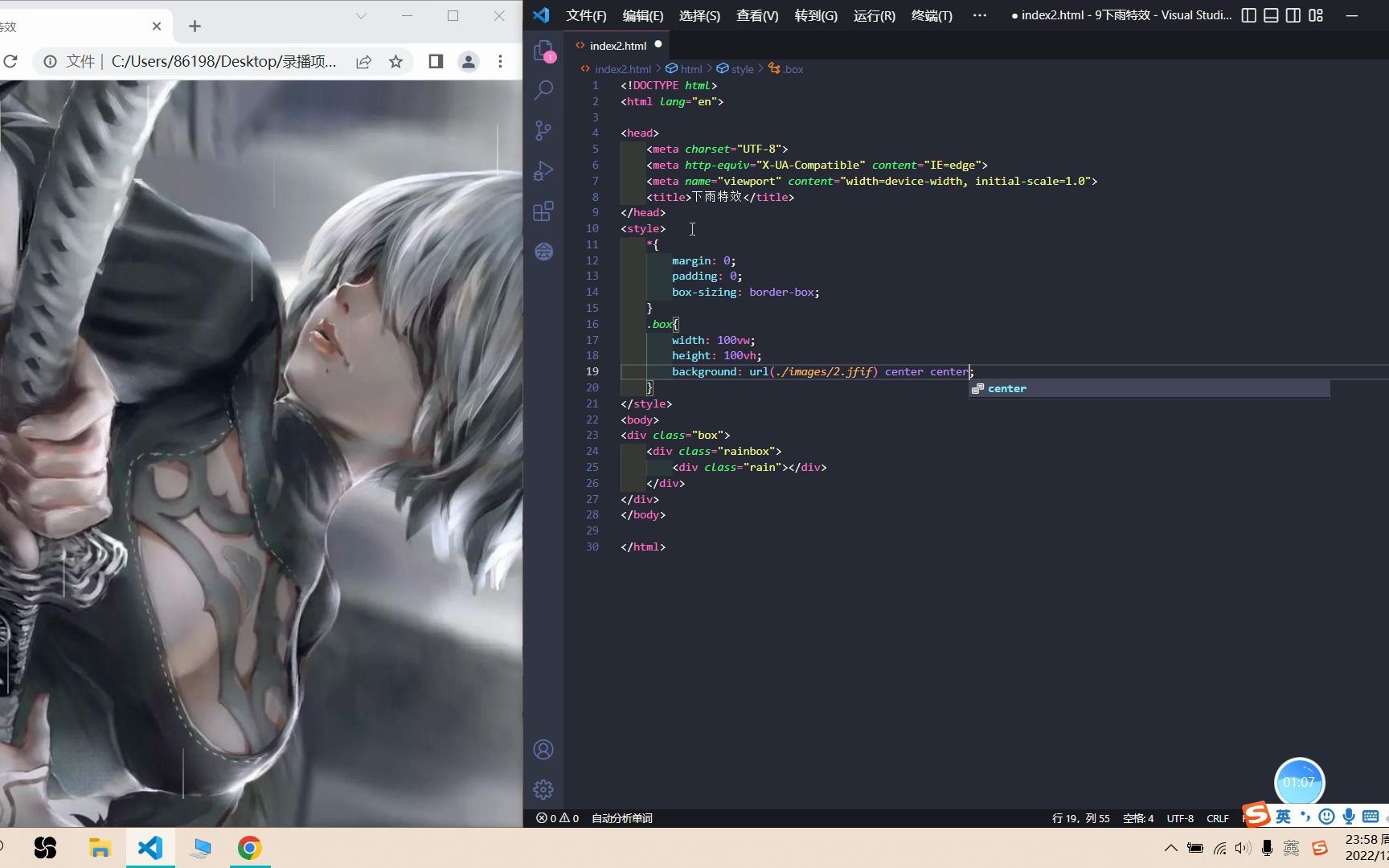Image resolution: width=1389 pixels, height=868 pixels.
Task: Click Sogou voice input microphone
Action: click(x=1349, y=817)
